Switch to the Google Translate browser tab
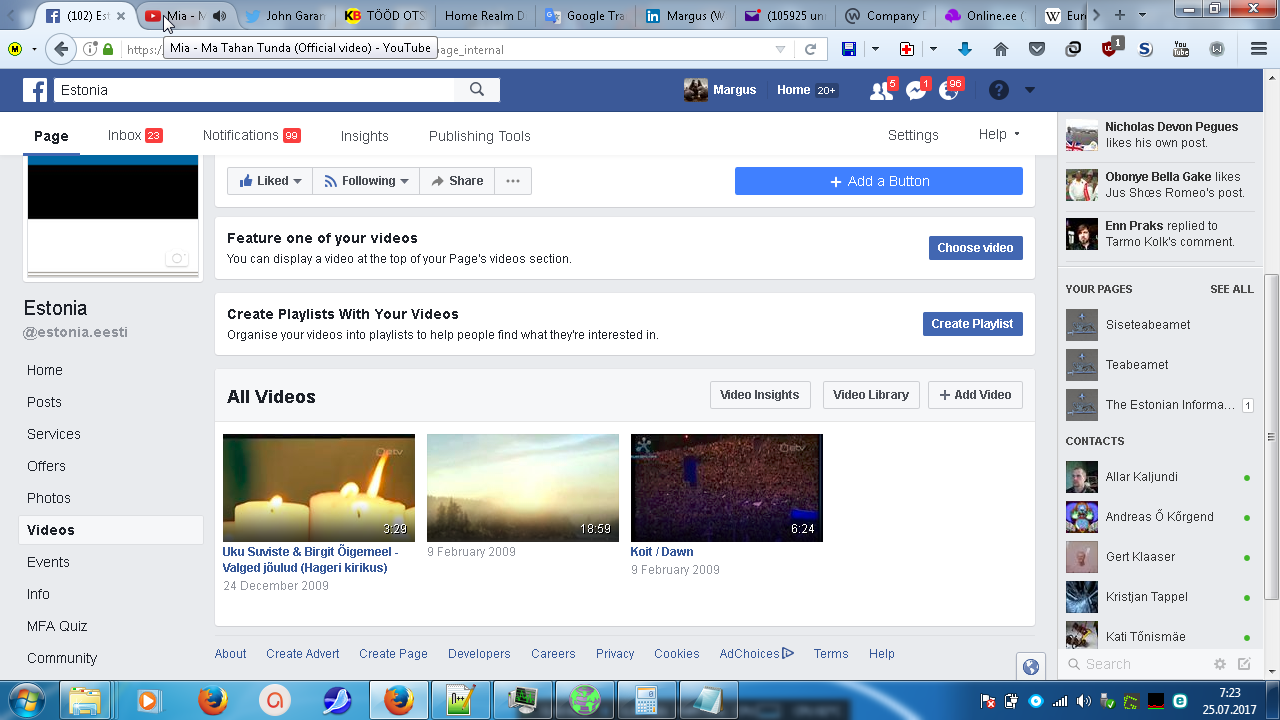The image size is (1280, 720). [x=584, y=15]
